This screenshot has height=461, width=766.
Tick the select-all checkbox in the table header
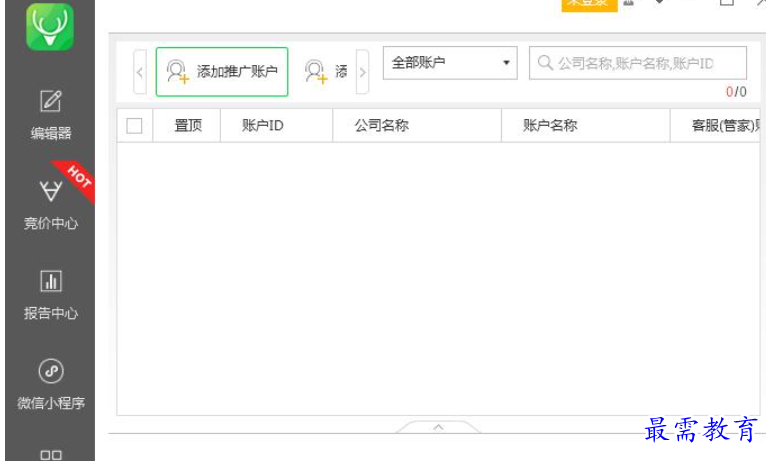[x=134, y=126]
